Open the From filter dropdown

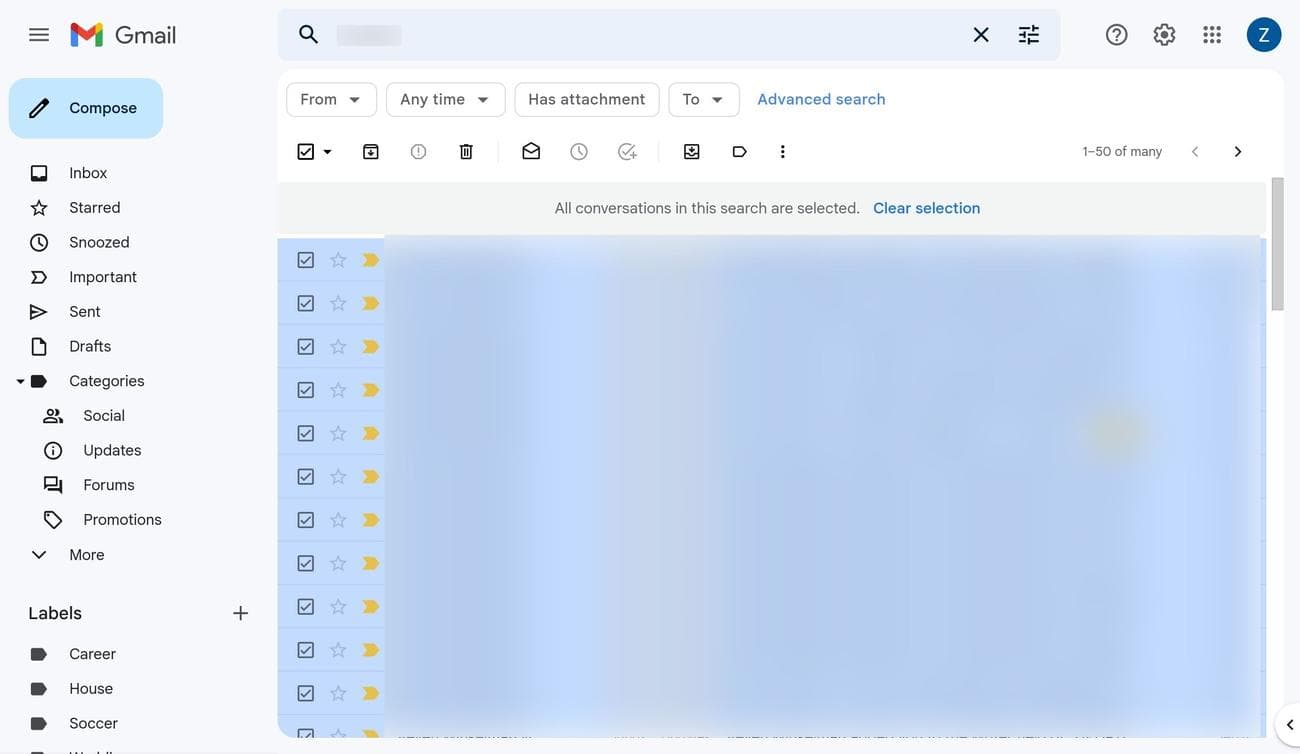(331, 100)
